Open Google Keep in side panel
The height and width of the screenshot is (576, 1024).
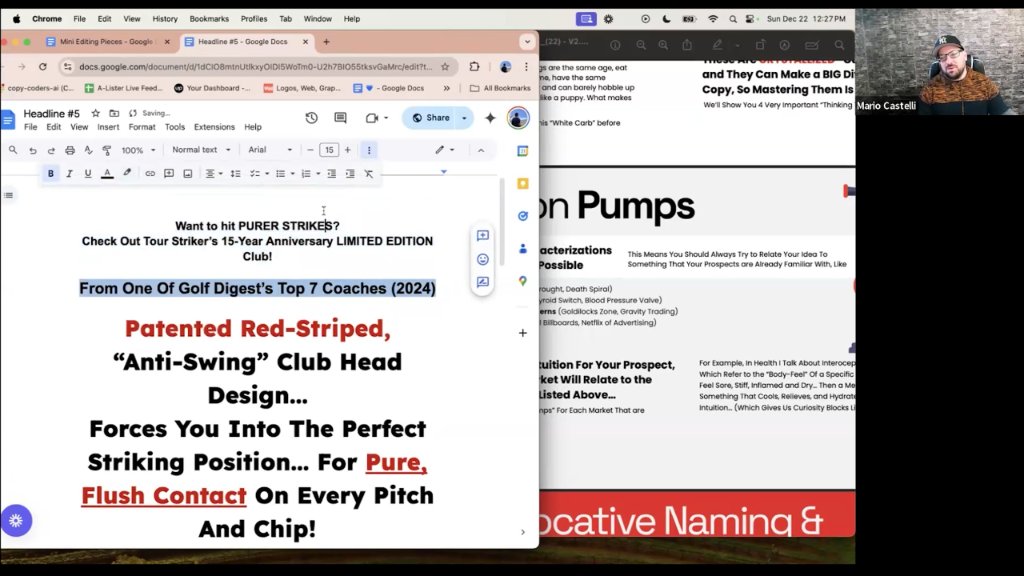(x=522, y=184)
